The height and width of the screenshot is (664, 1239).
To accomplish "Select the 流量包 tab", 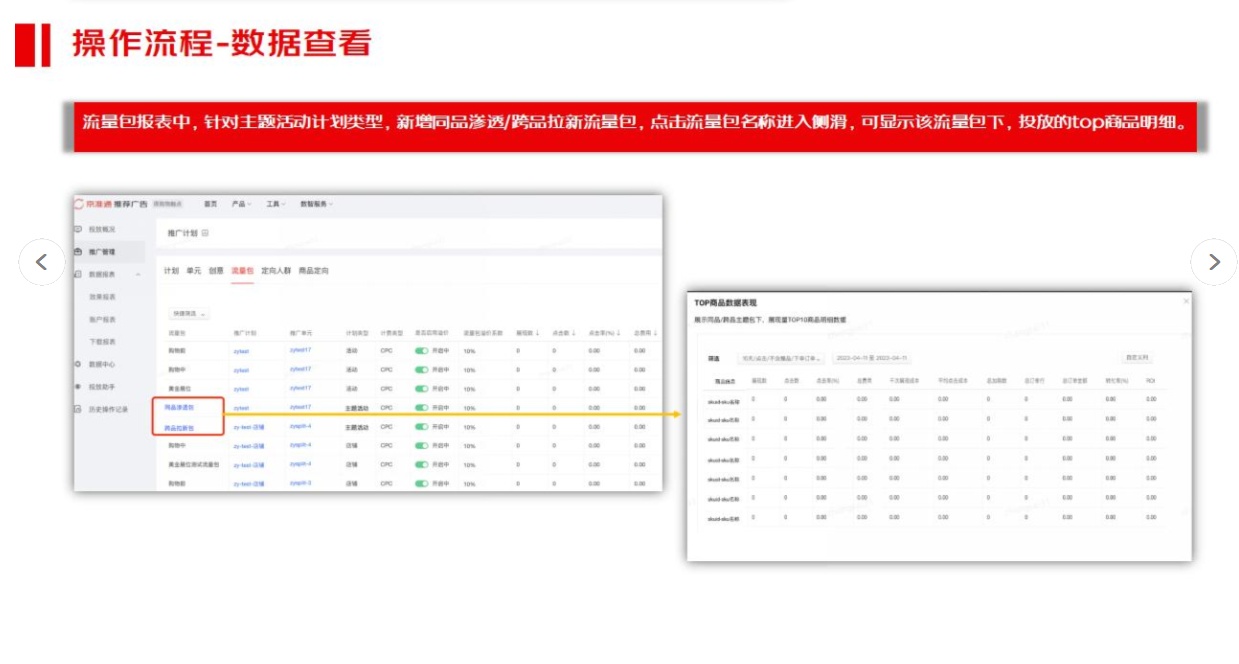I will [242, 271].
